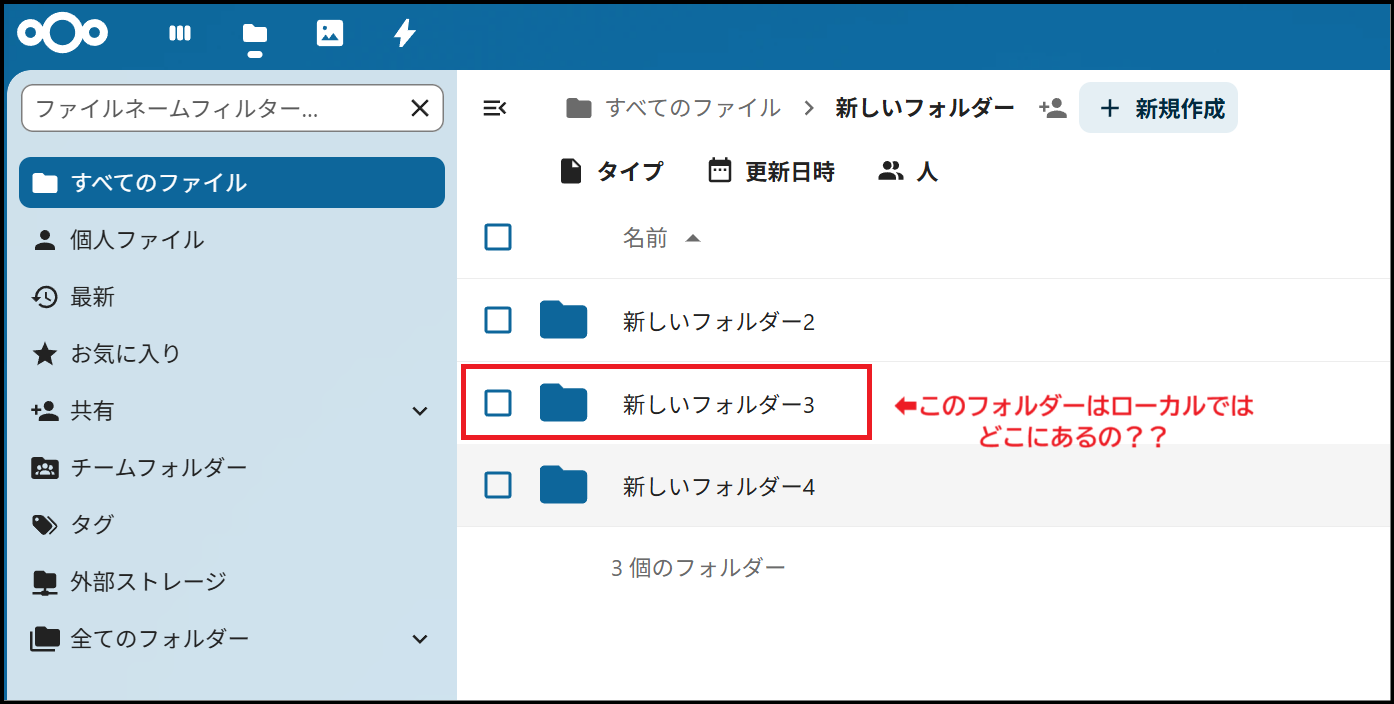The image size is (1394, 704).
Task: Open 最新 recent files view
Action: pyautogui.click(x=232, y=297)
